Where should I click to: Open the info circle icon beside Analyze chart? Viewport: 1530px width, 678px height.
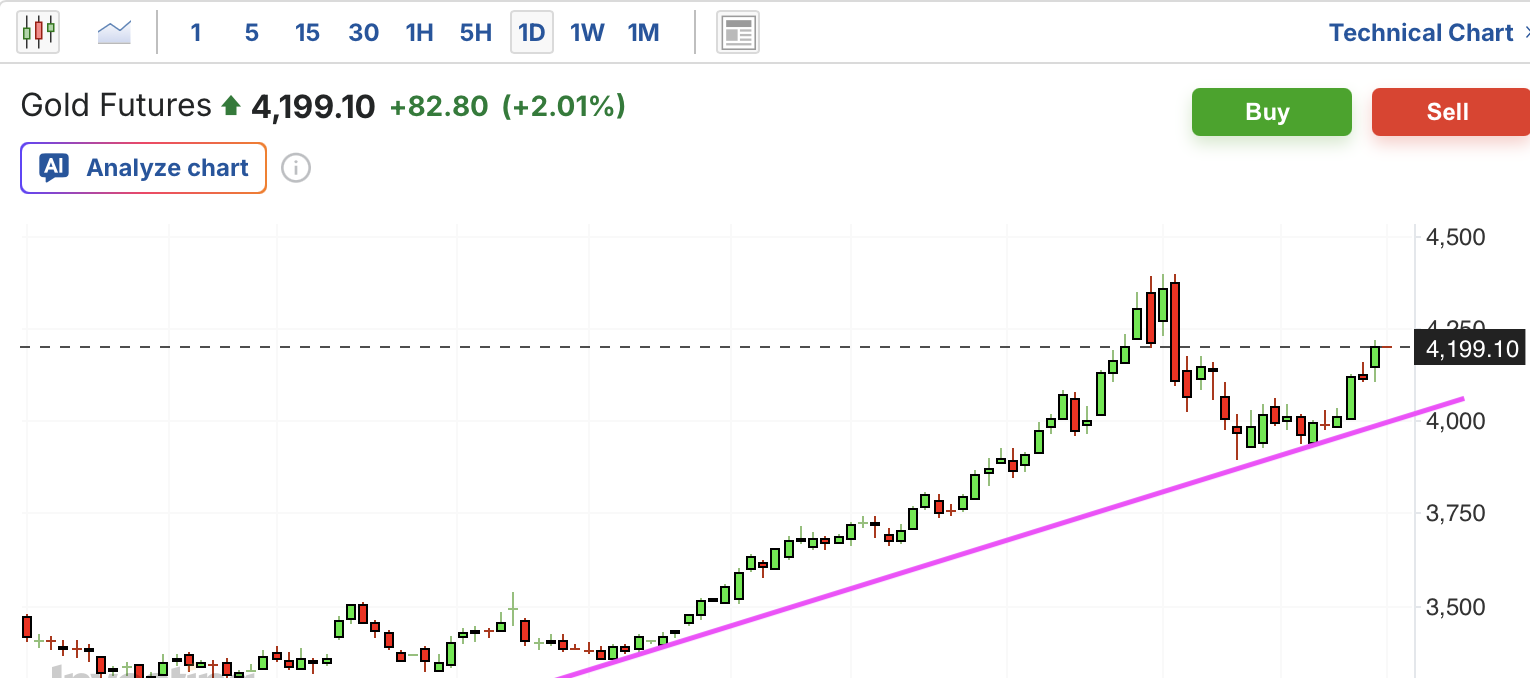(x=295, y=168)
